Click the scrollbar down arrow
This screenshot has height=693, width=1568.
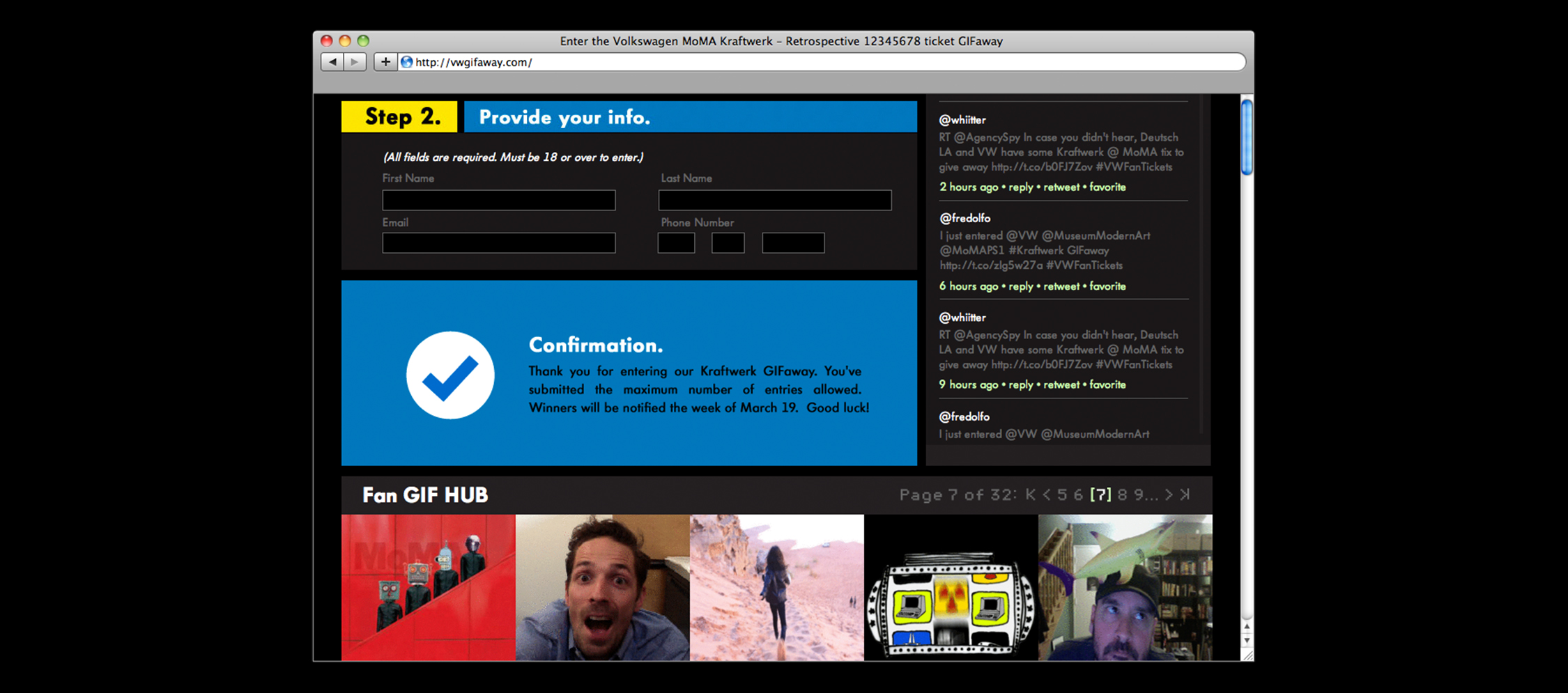point(1247,640)
